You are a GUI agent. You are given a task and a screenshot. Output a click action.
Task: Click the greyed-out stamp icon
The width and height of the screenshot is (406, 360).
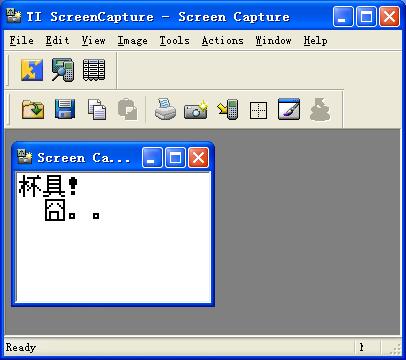click(320, 109)
